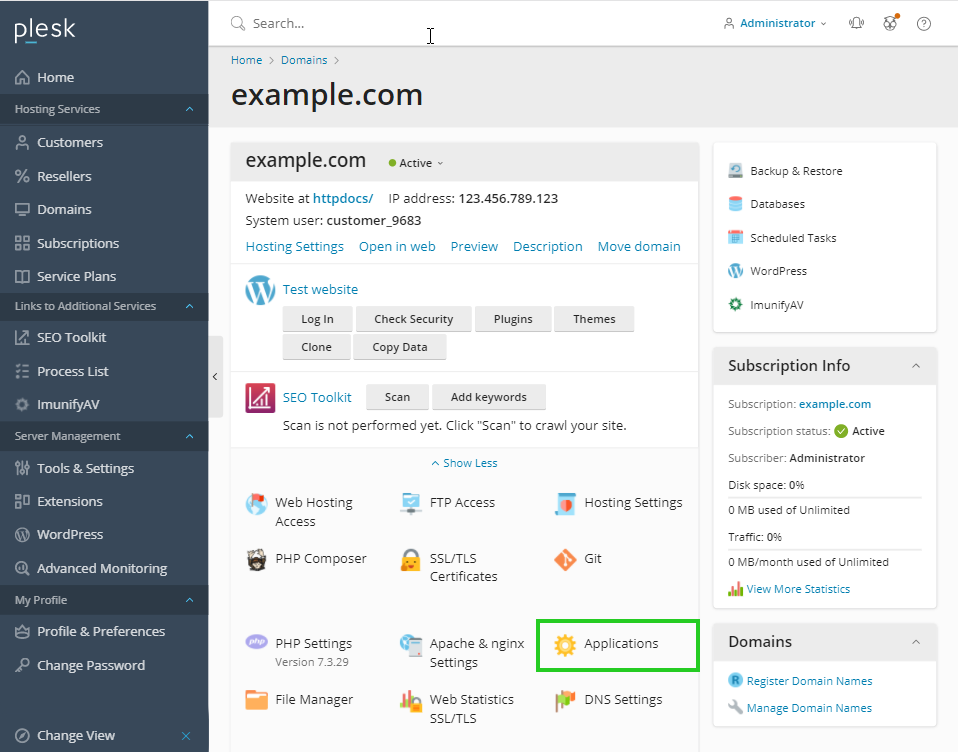Click the SSL/TLS Certificates padlock icon
This screenshot has width=958, height=752.
coord(410,559)
